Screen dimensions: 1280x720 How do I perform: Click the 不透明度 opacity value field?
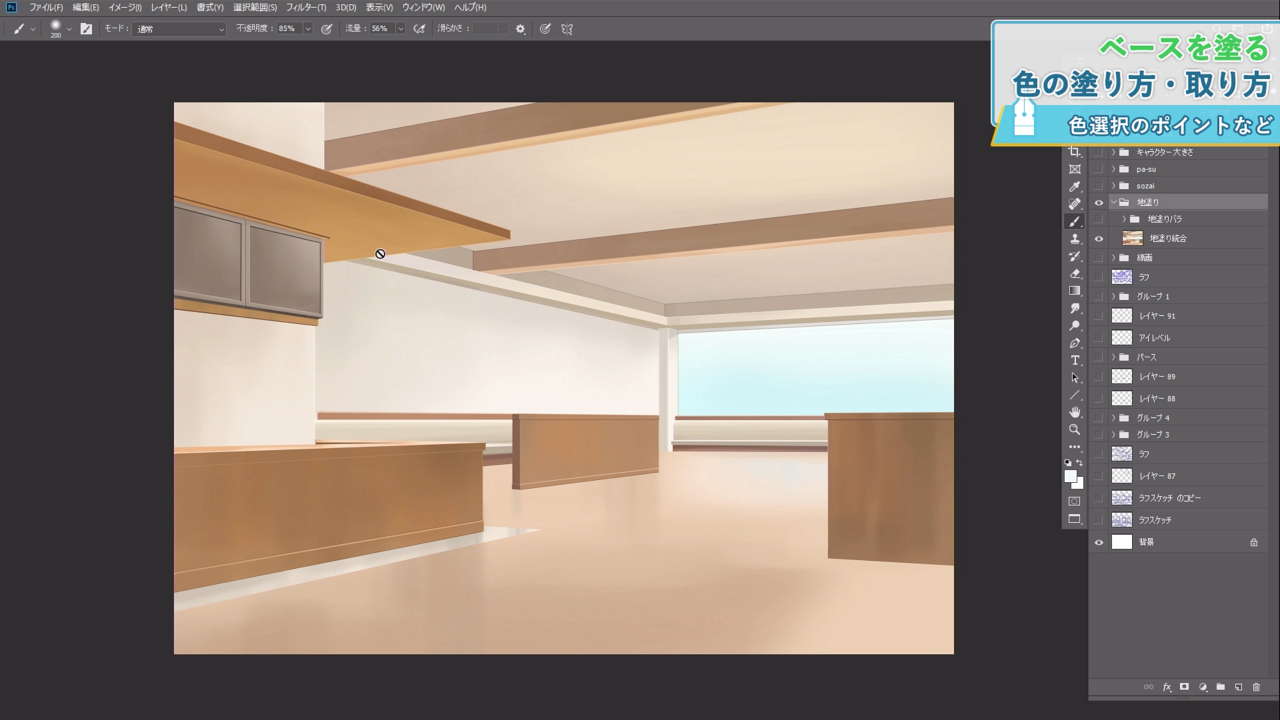[x=288, y=29]
